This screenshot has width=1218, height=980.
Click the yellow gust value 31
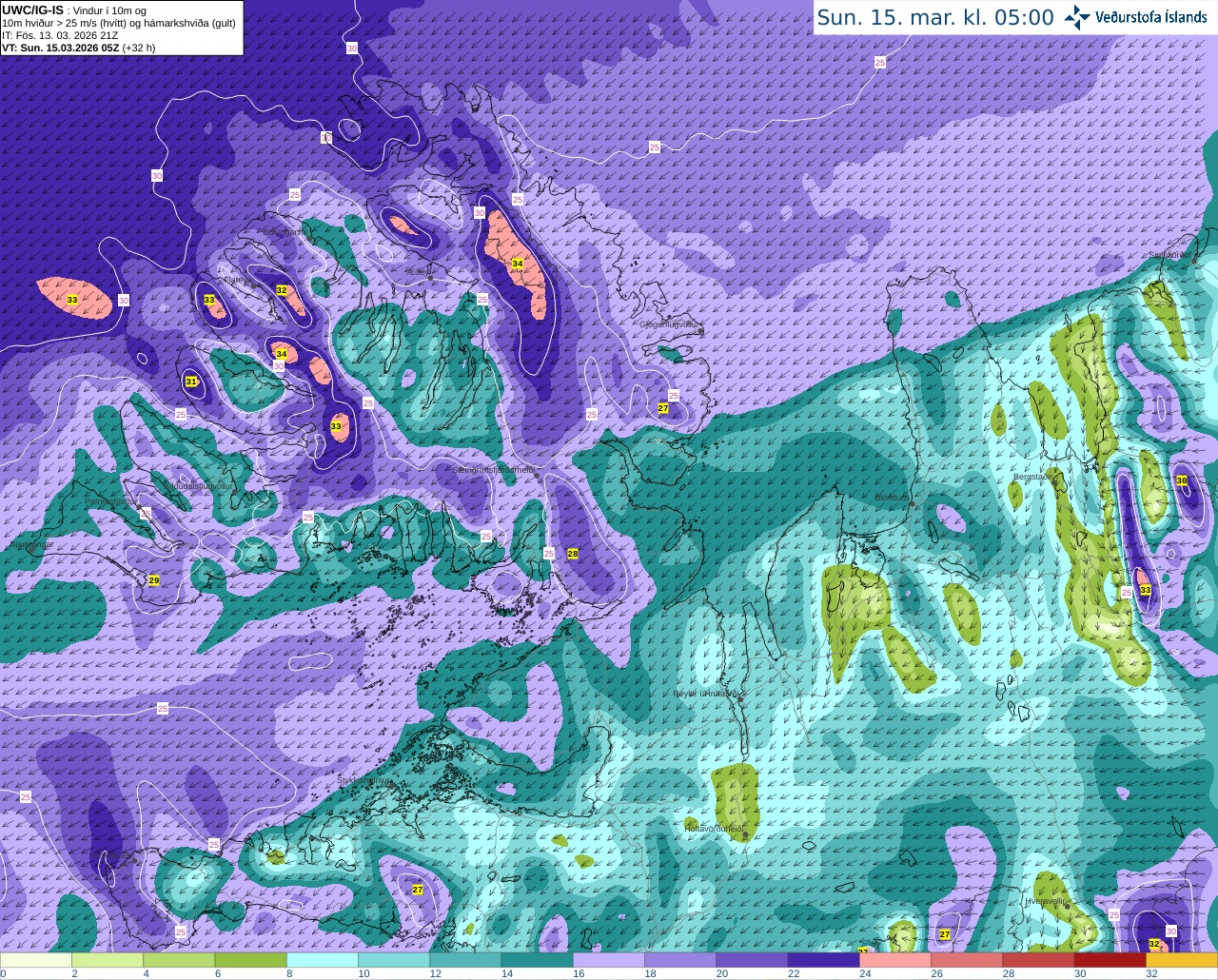191,382
